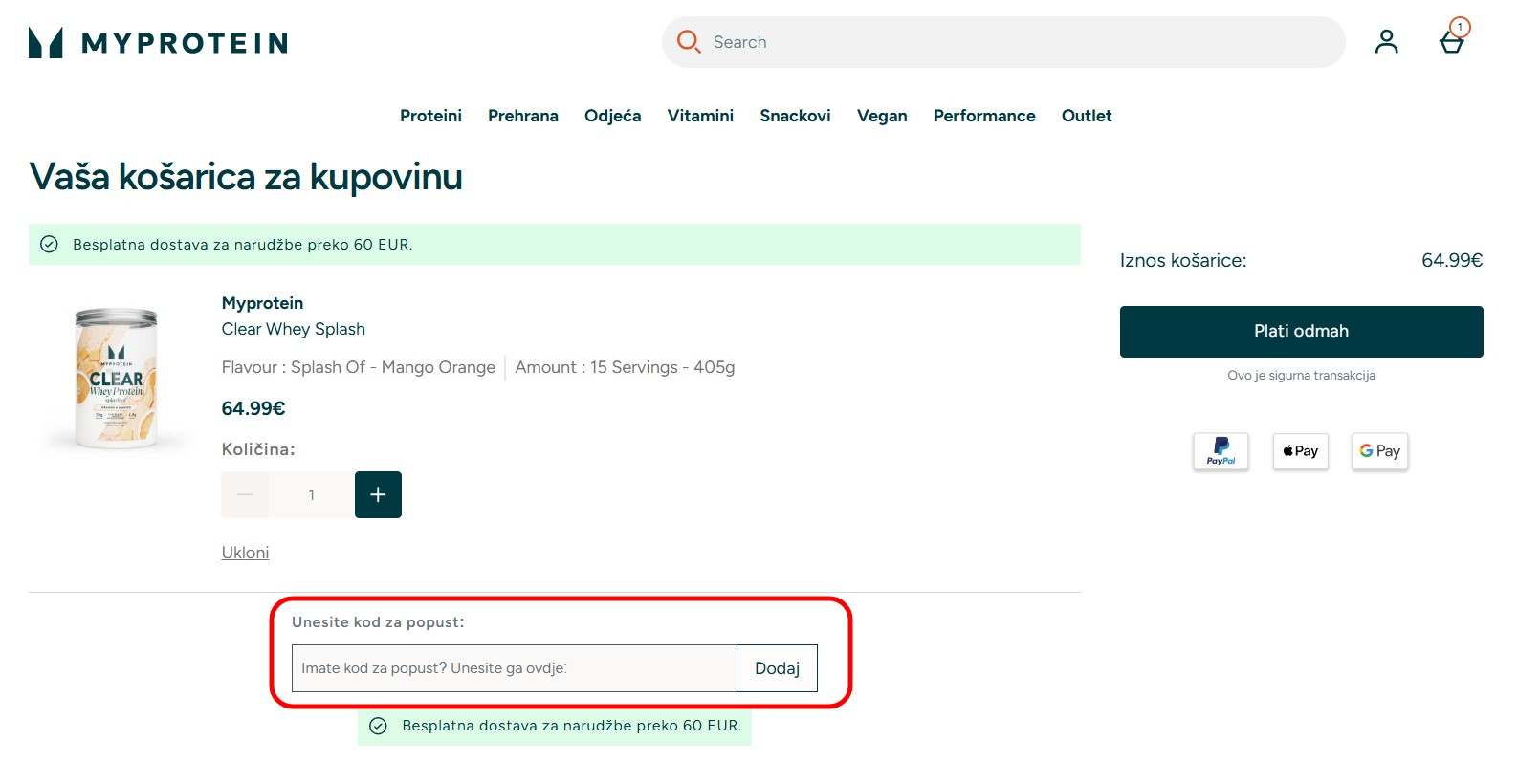Open the Prehrana menu
Screen dimensions: 1518x784
(x=522, y=116)
